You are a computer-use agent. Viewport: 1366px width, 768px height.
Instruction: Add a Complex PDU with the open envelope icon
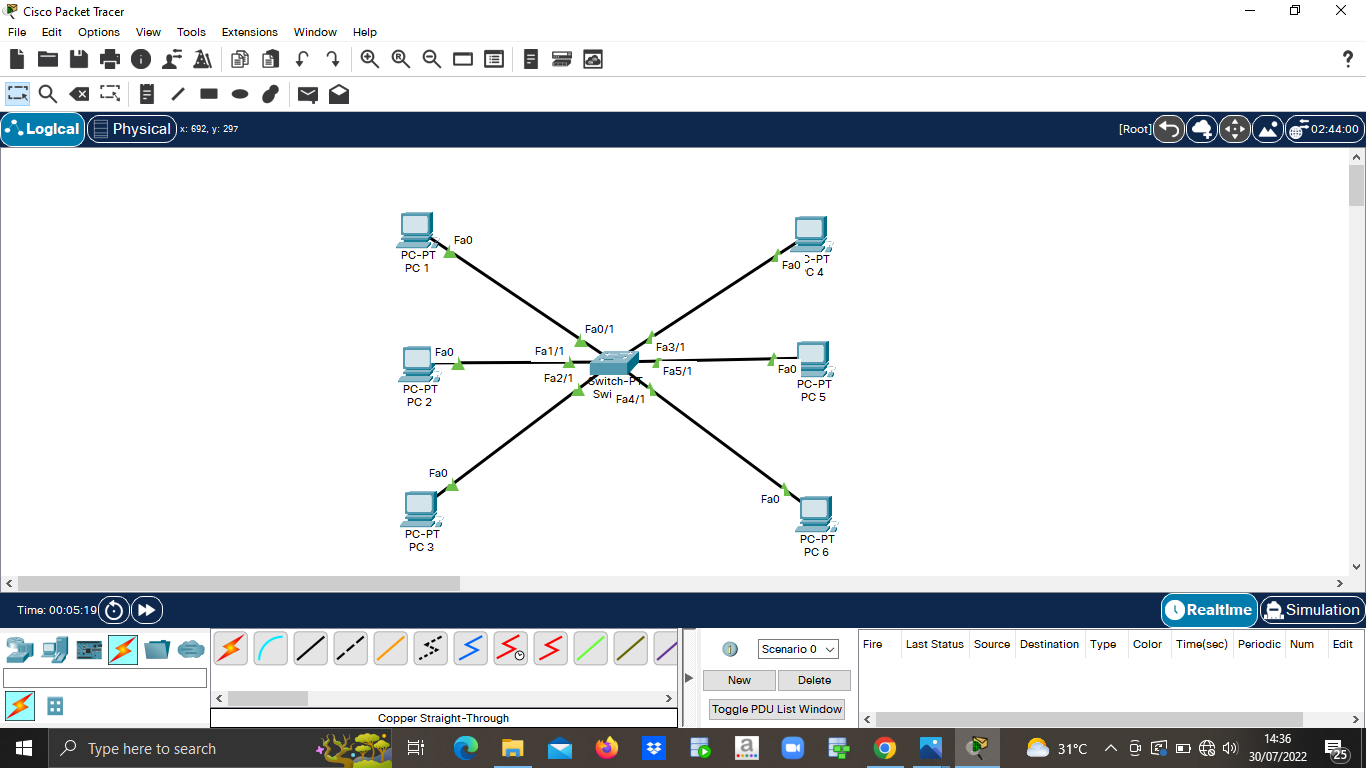339,94
